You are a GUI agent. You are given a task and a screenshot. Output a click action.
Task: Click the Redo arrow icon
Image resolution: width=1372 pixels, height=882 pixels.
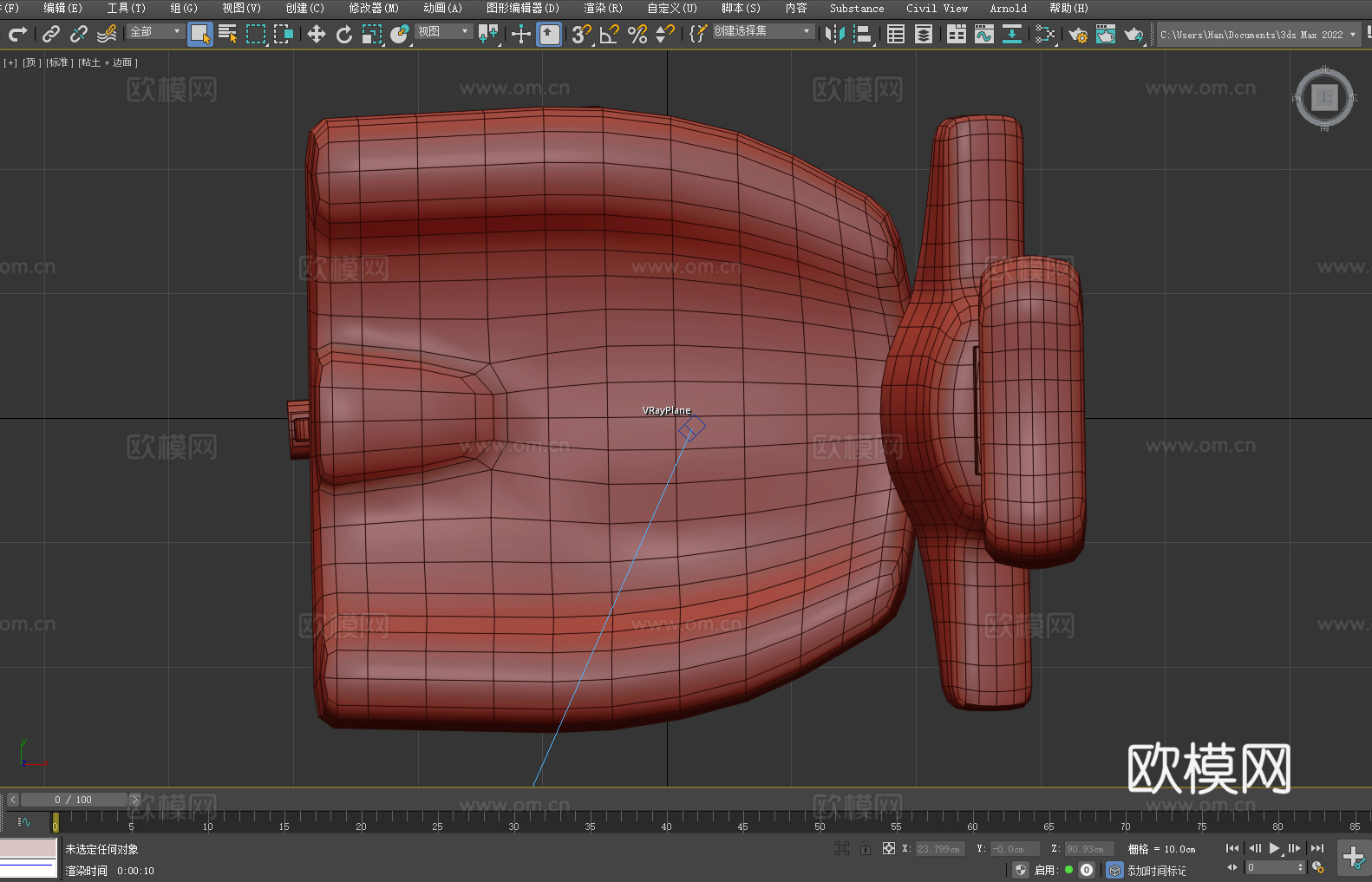(x=17, y=34)
